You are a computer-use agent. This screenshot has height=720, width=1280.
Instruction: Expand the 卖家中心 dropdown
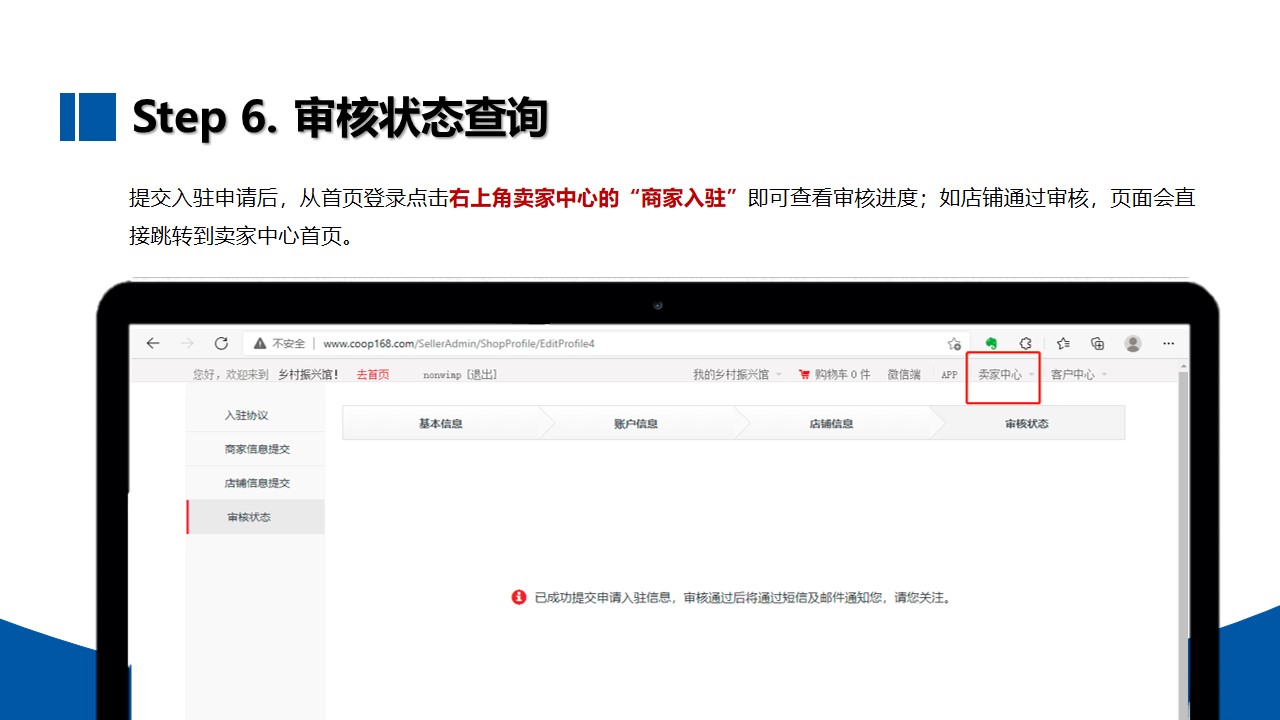1005,375
